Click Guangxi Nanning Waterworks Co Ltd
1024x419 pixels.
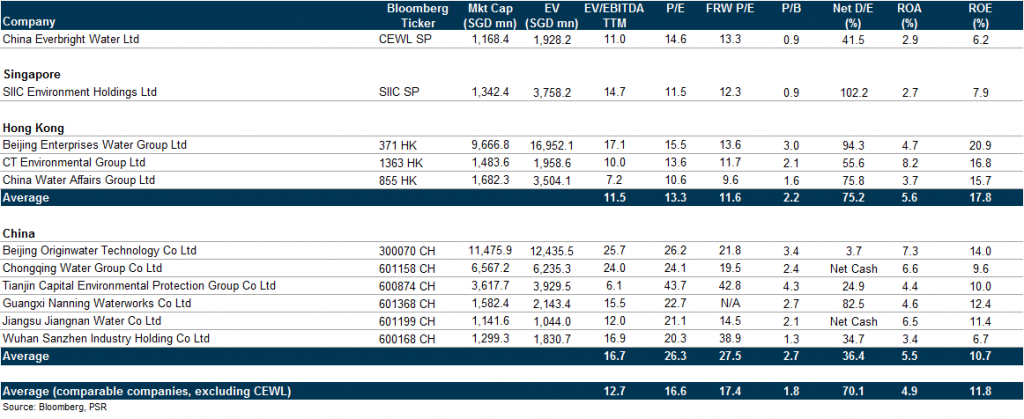97,303
